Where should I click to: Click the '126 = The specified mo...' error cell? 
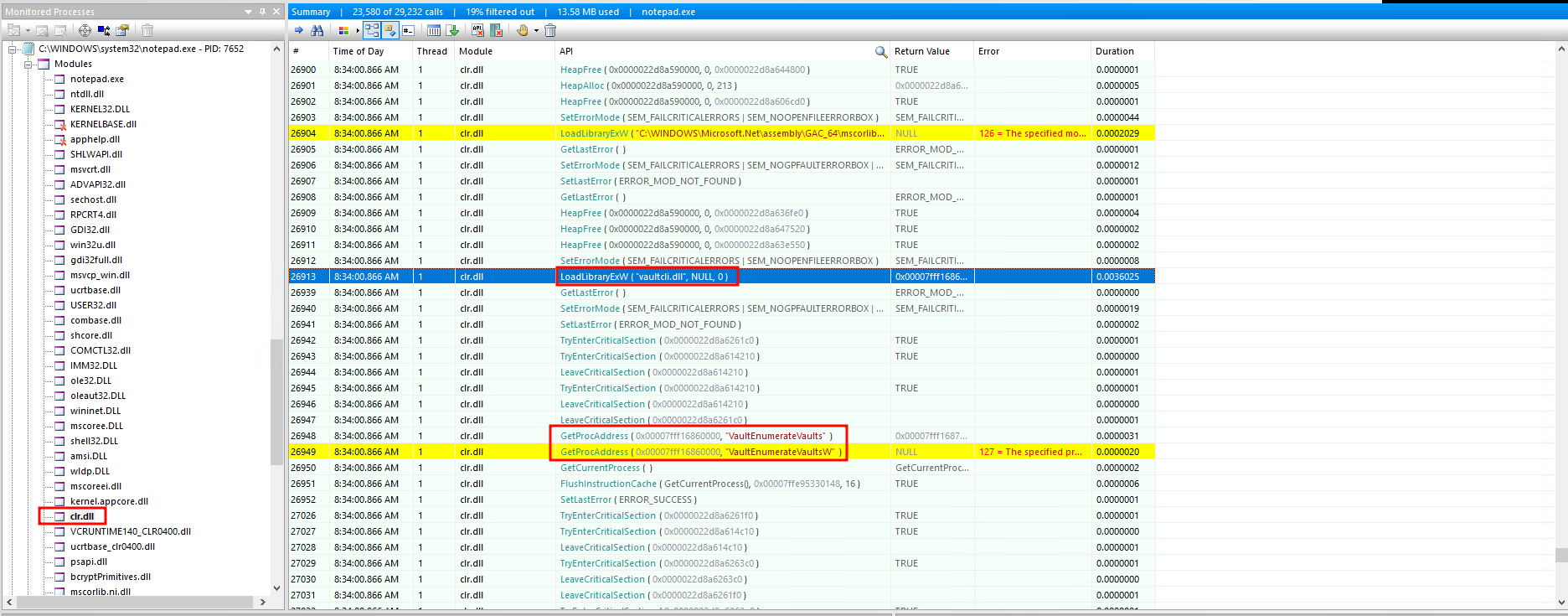tap(1033, 133)
